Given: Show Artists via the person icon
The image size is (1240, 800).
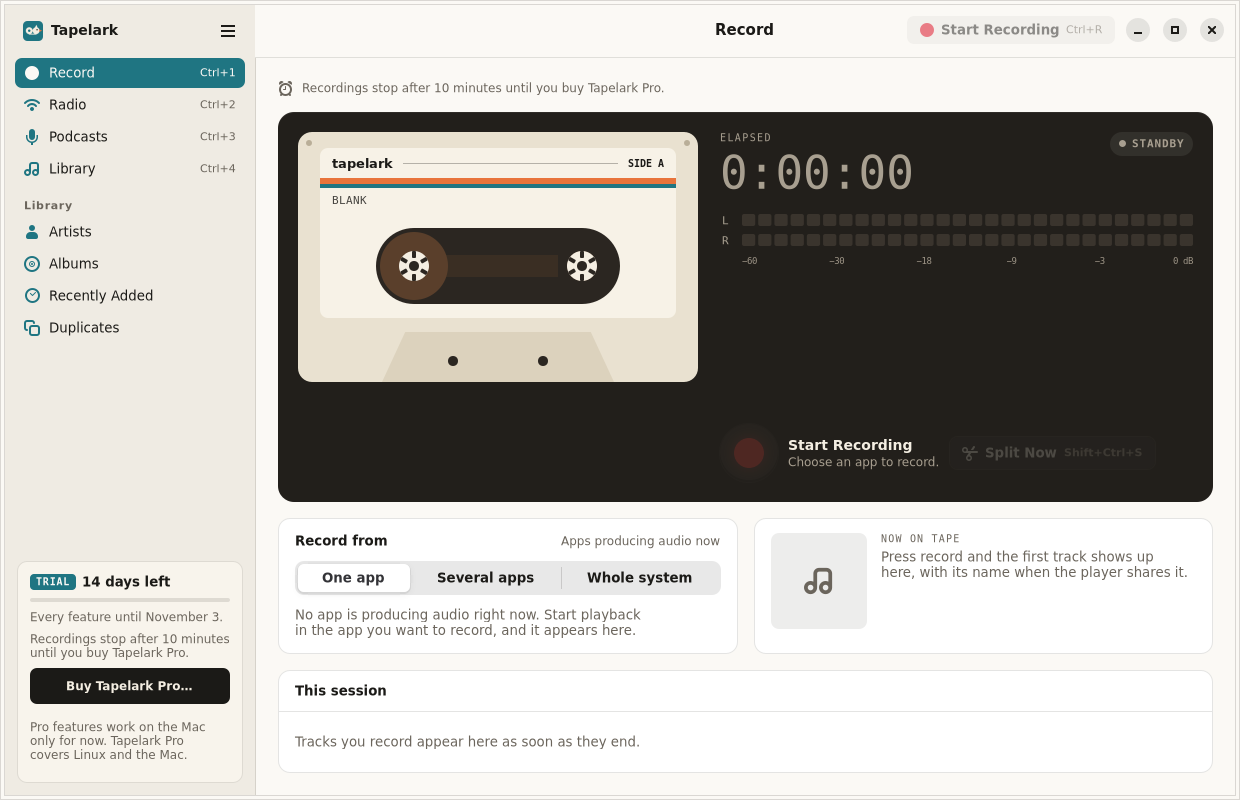Looking at the screenshot, I should pyautogui.click(x=32, y=232).
